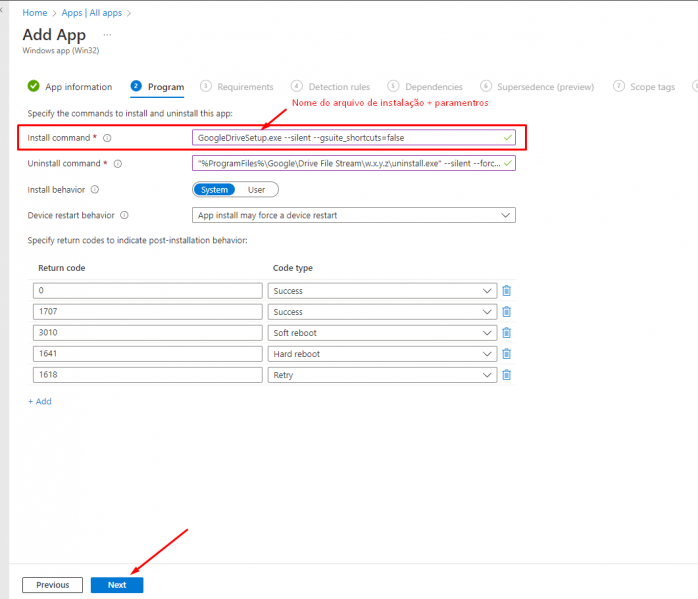This screenshot has width=698, height=599.
Task: Click the return code 1618 field
Action: pyautogui.click(x=147, y=375)
